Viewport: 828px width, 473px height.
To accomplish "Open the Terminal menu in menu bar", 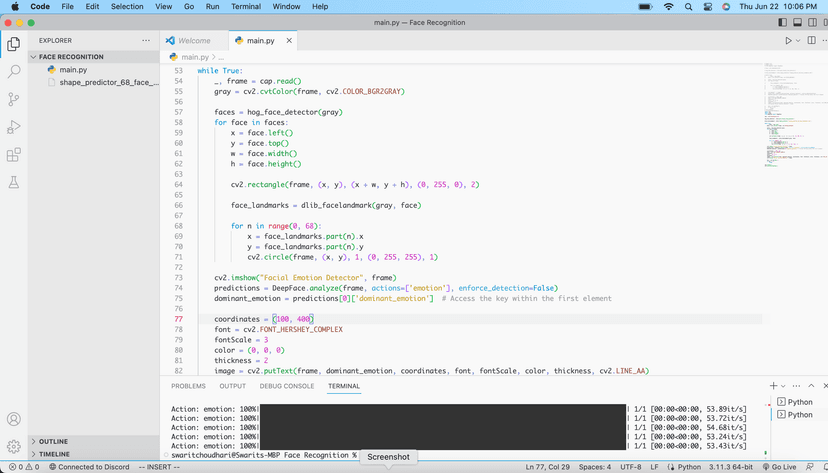I will point(246,7).
